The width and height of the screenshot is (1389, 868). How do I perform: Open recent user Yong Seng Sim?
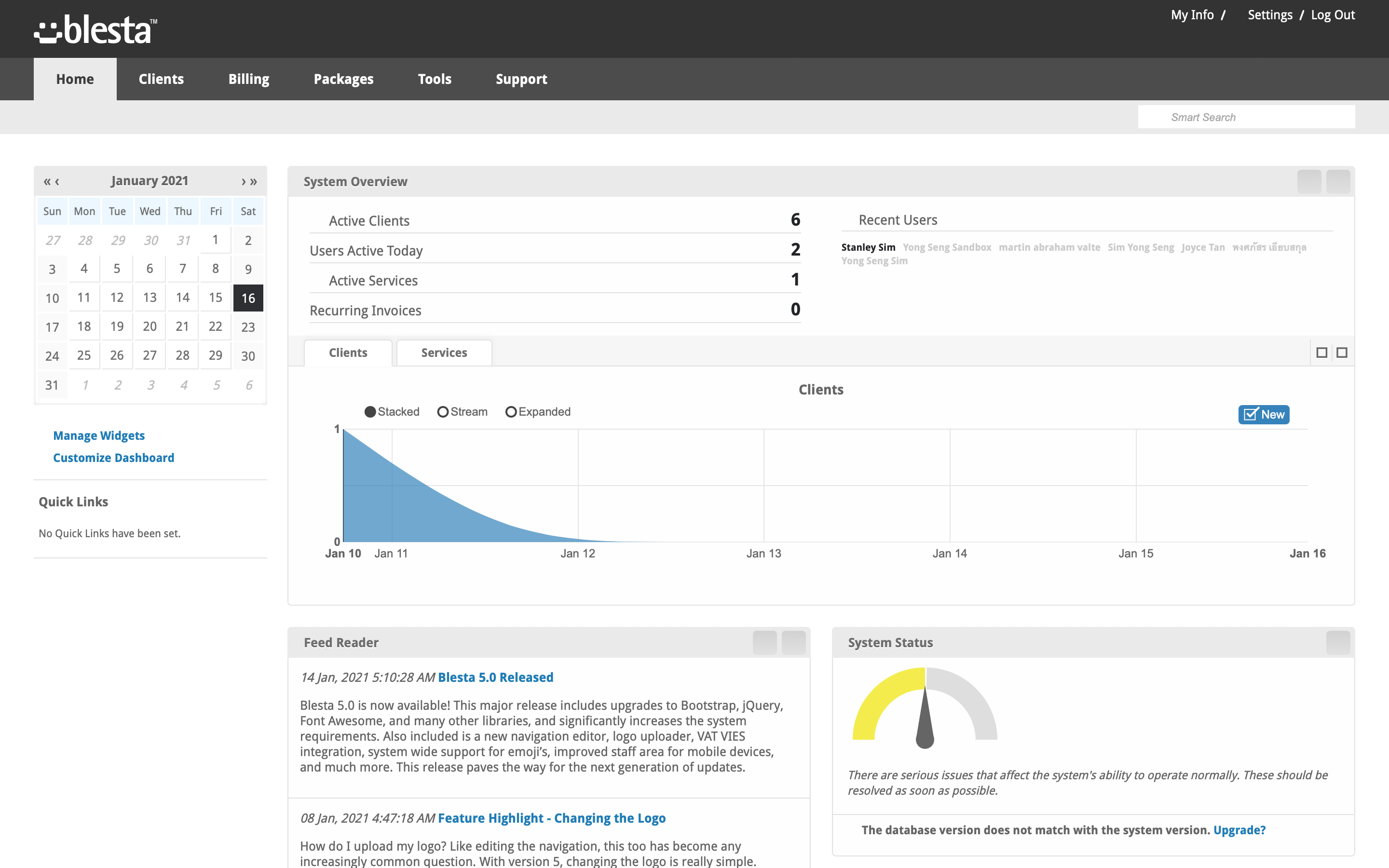pos(874,261)
